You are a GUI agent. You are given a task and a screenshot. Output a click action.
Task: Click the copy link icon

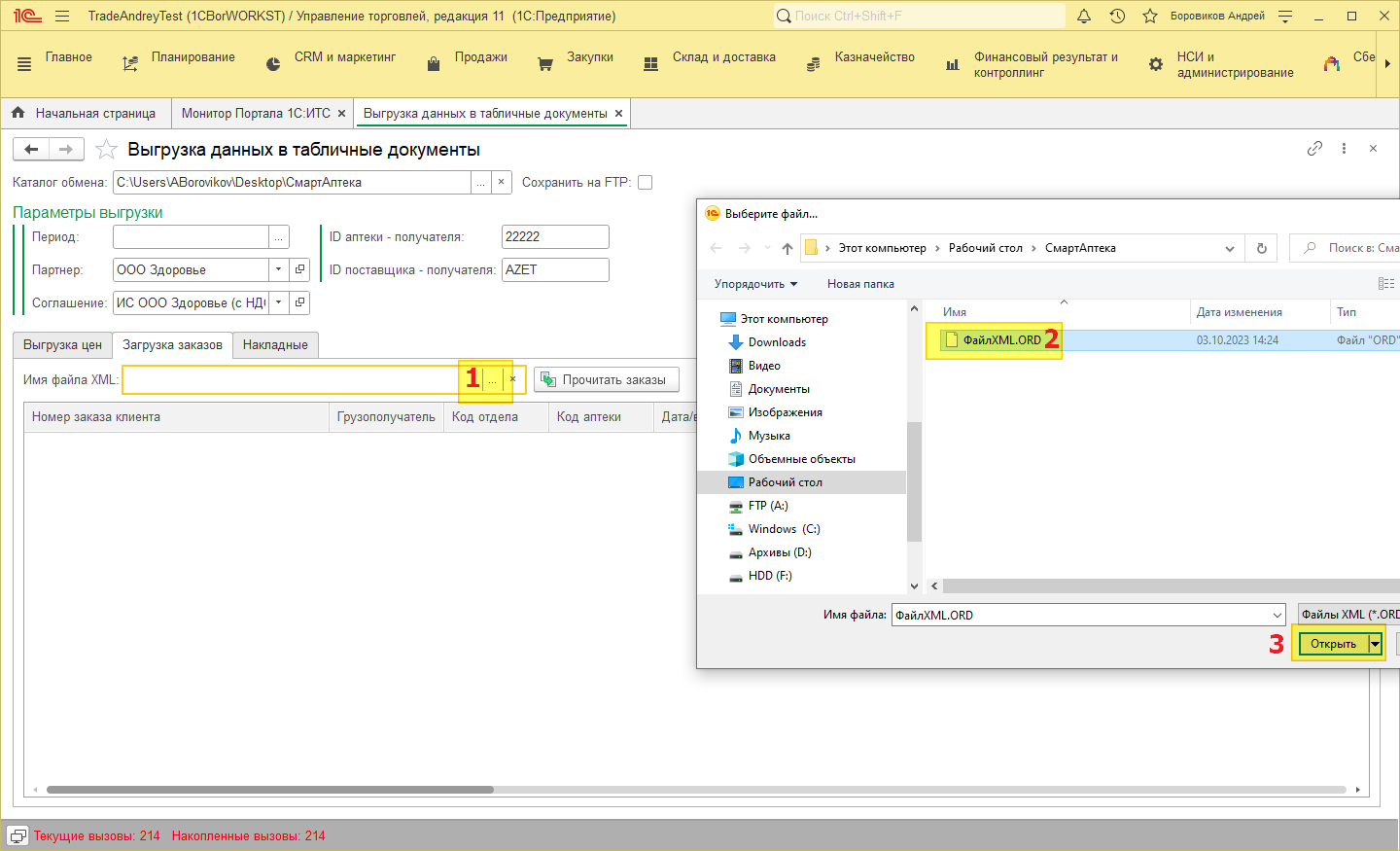coord(1314,149)
